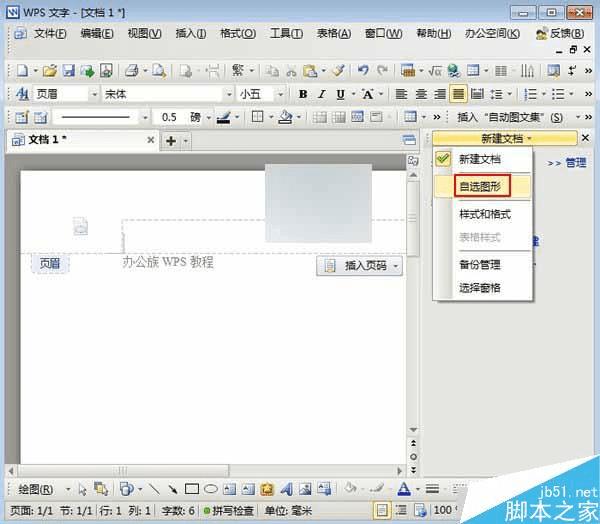
Task: Open the shading fill bucket color
Action: 285,117
